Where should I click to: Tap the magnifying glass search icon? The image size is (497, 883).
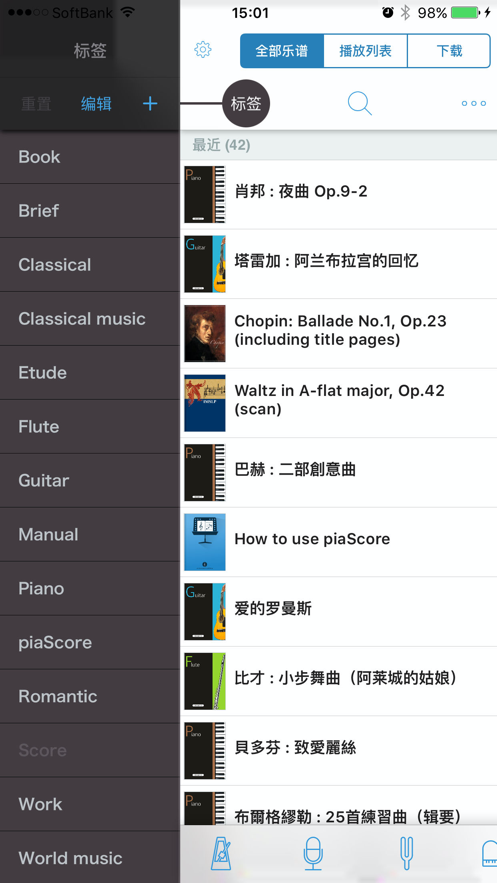pos(360,104)
